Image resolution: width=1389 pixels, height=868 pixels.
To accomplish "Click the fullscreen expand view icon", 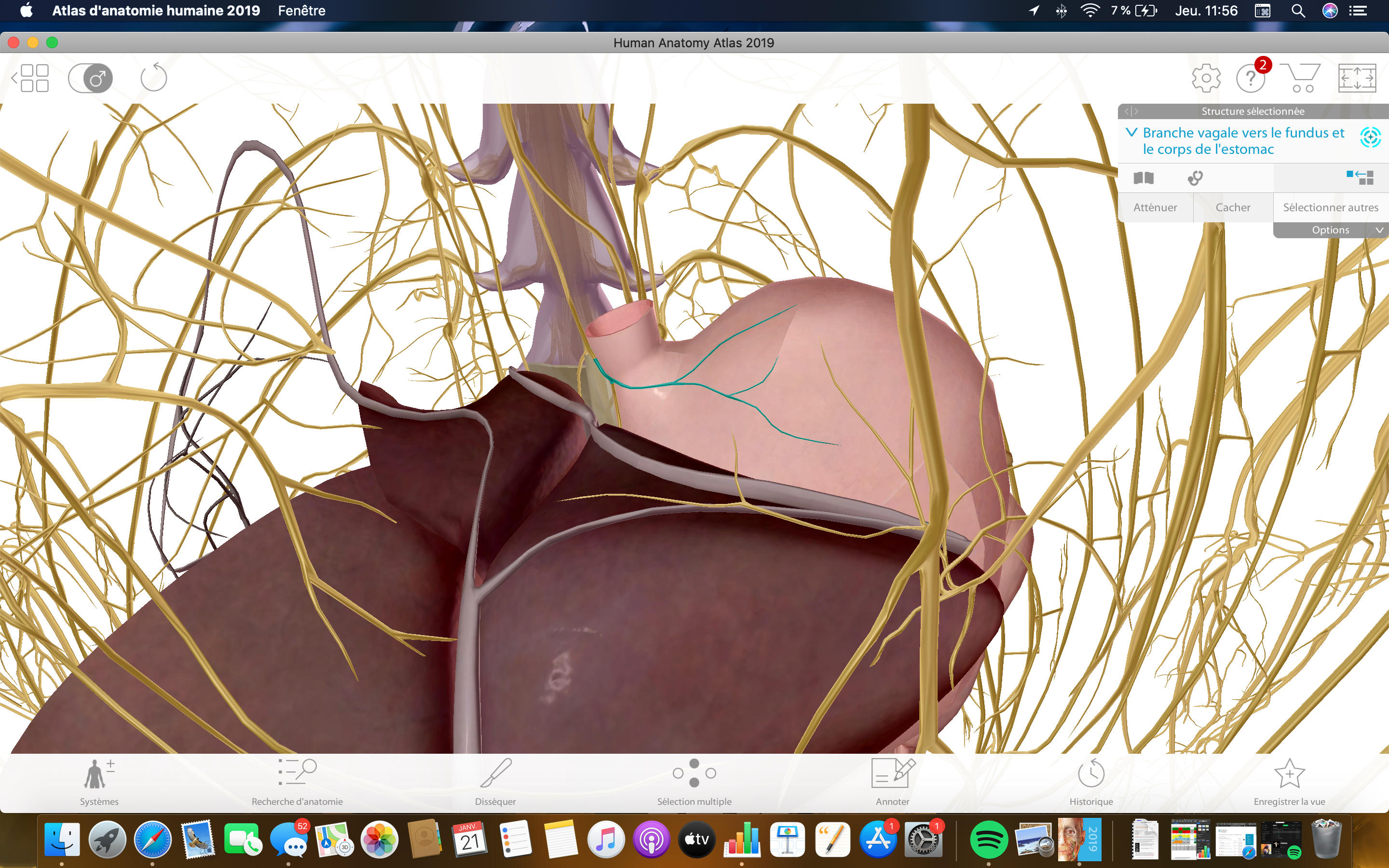I will [x=1356, y=78].
